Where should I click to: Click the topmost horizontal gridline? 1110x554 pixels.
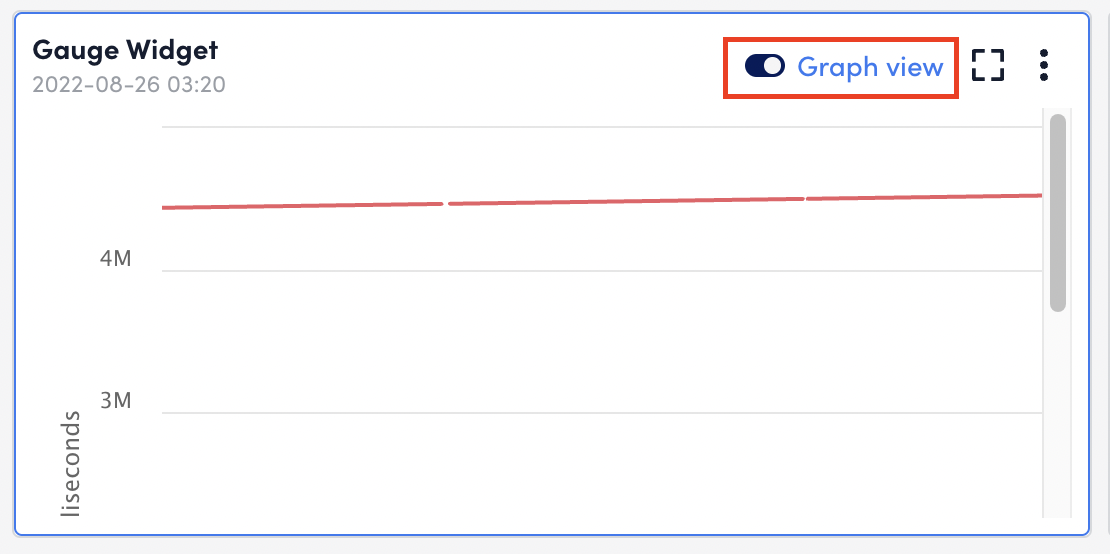[x=602, y=127]
